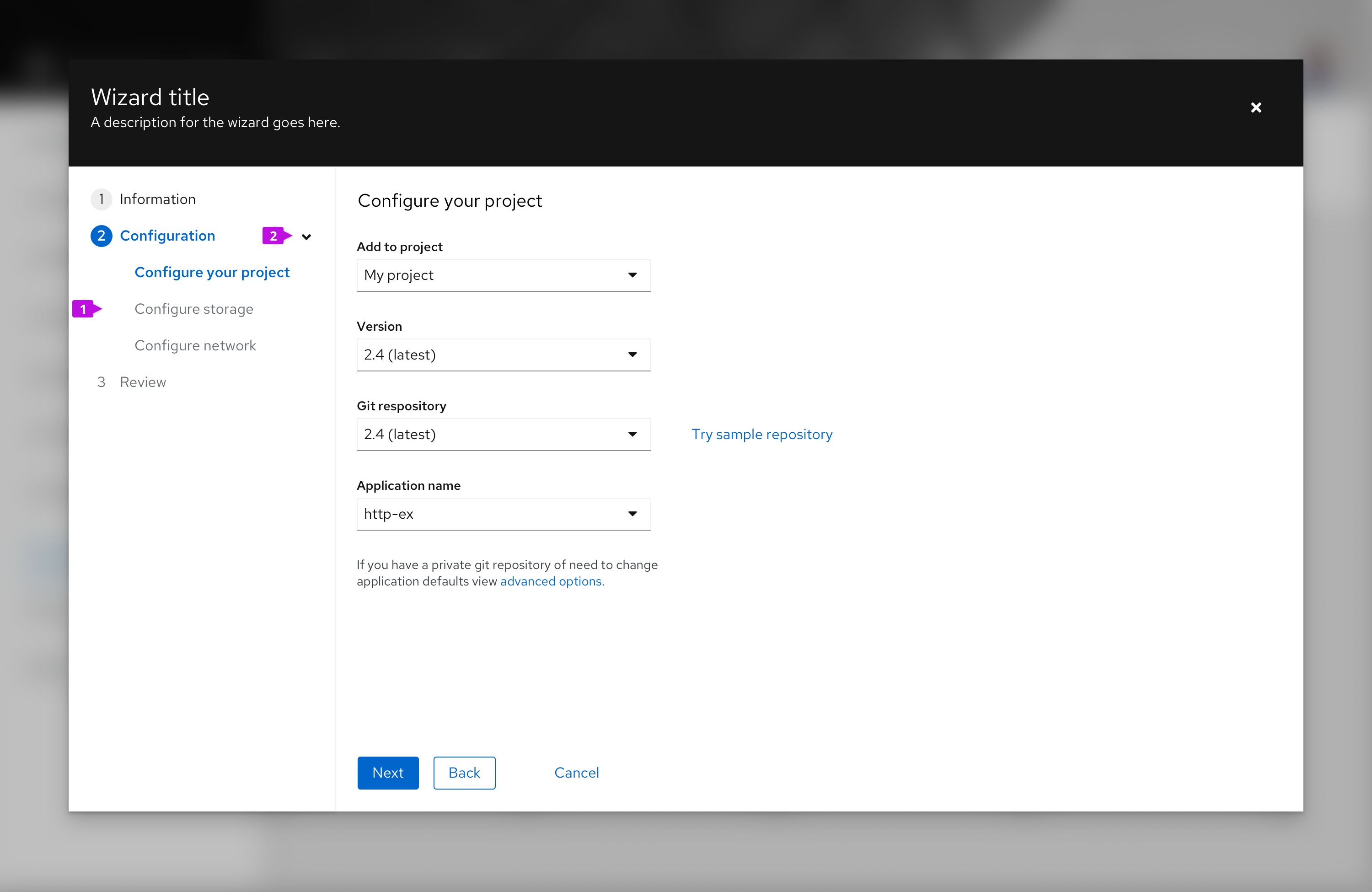This screenshot has height=892, width=1372.
Task: Click the Configuration step 2 icon
Action: [x=101, y=235]
